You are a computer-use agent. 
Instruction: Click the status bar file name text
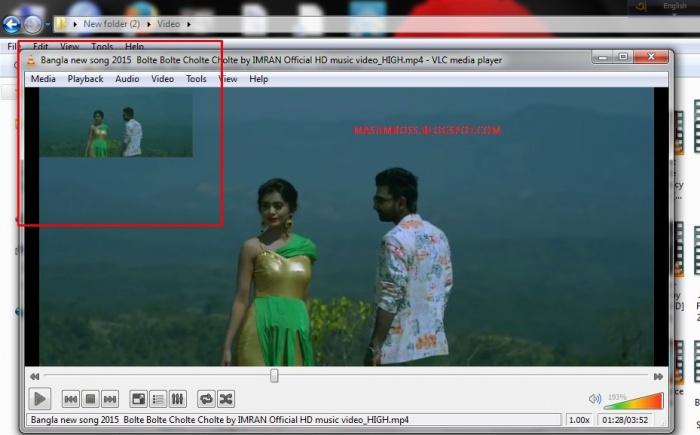point(220,420)
